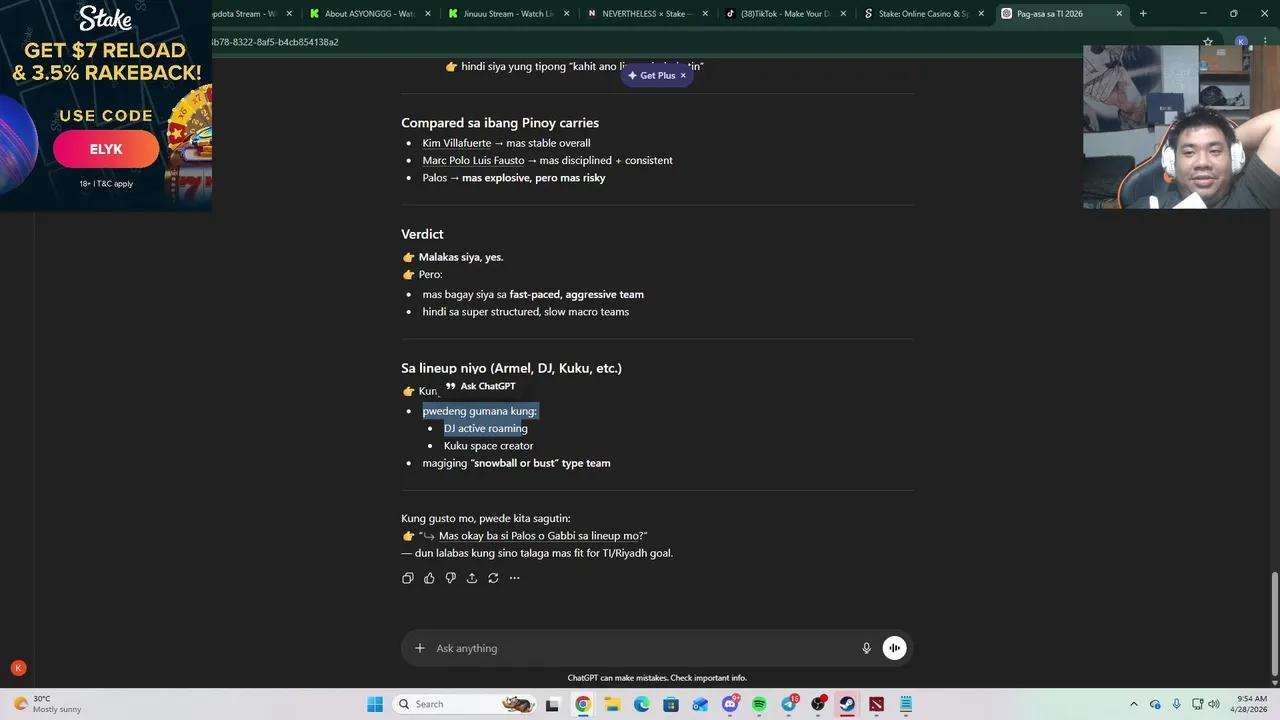The image size is (1280, 720).
Task: Open Notepad from the taskbar
Action: pyautogui.click(x=906, y=704)
